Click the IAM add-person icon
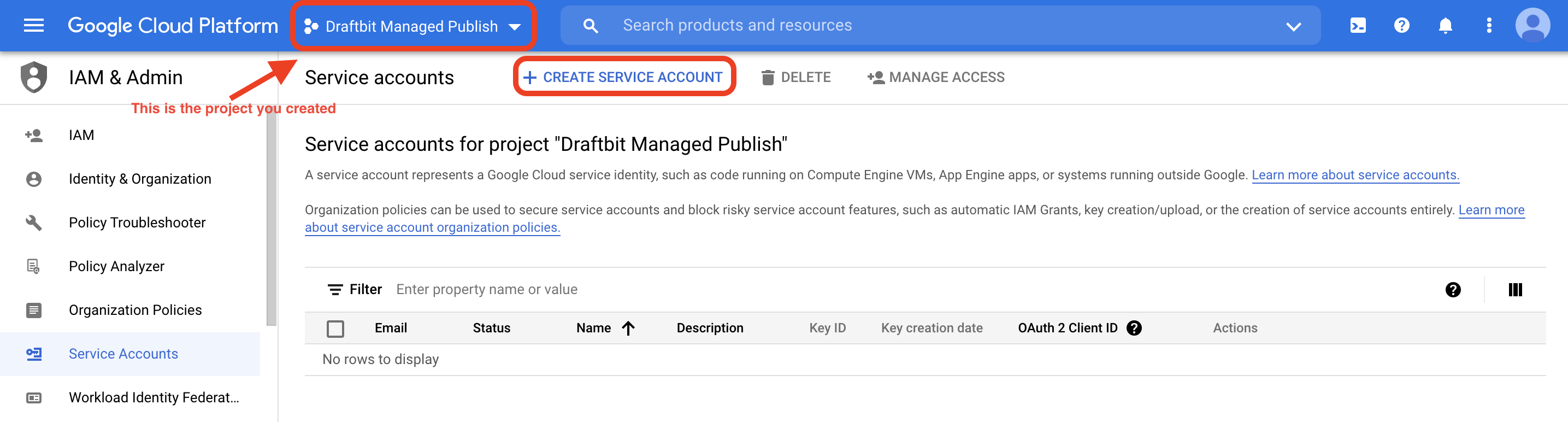The width and height of the screenshot is (1568, 422). click(34, 135)
